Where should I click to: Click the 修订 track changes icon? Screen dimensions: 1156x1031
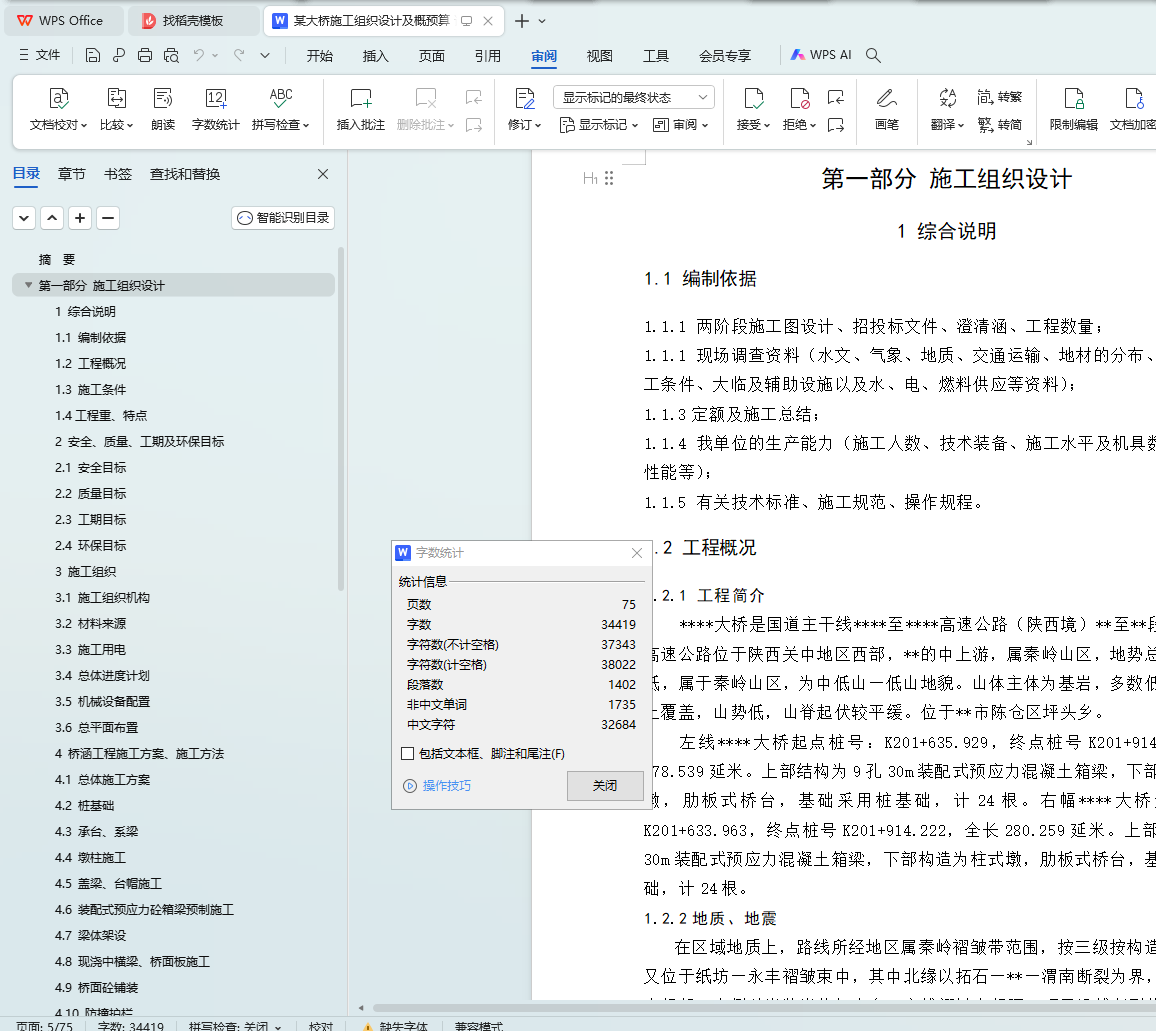(525, 98)
